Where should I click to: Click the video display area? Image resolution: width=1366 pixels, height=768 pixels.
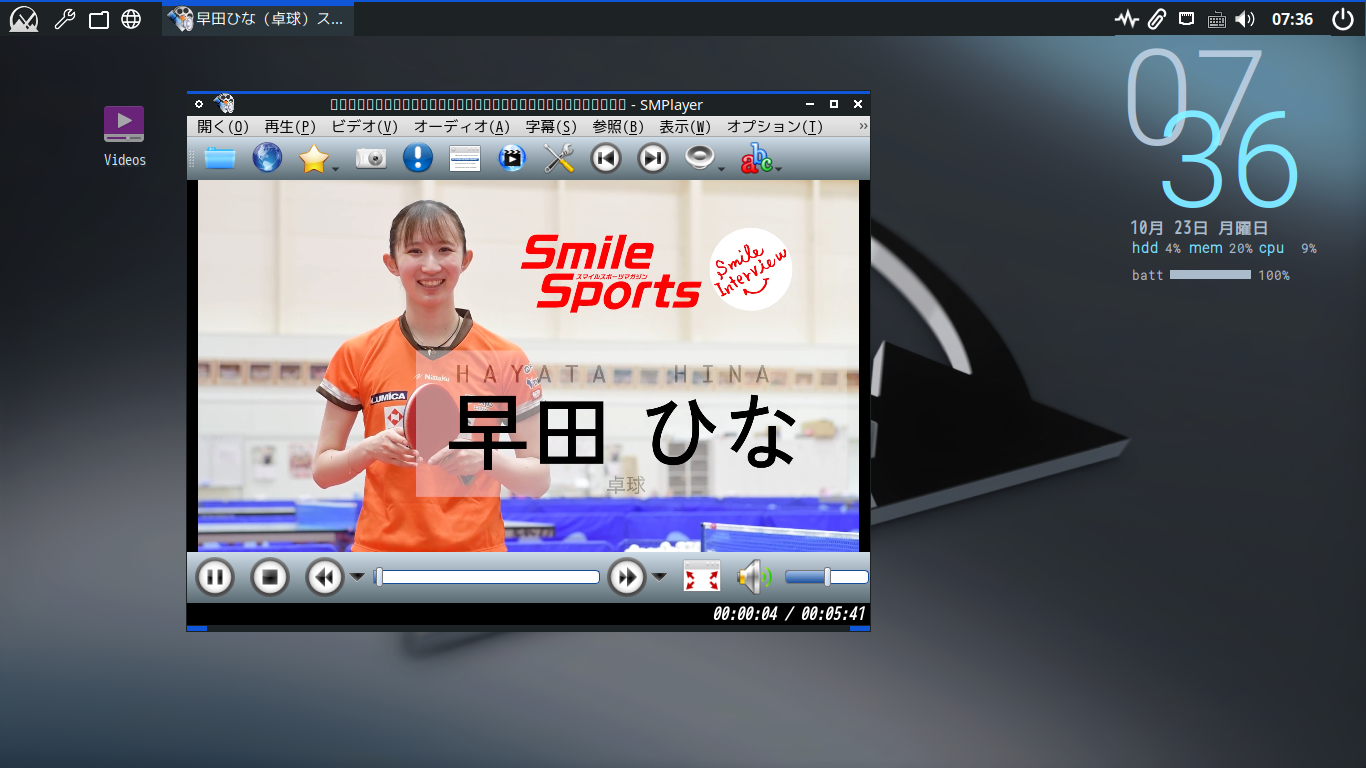point(528,366)
